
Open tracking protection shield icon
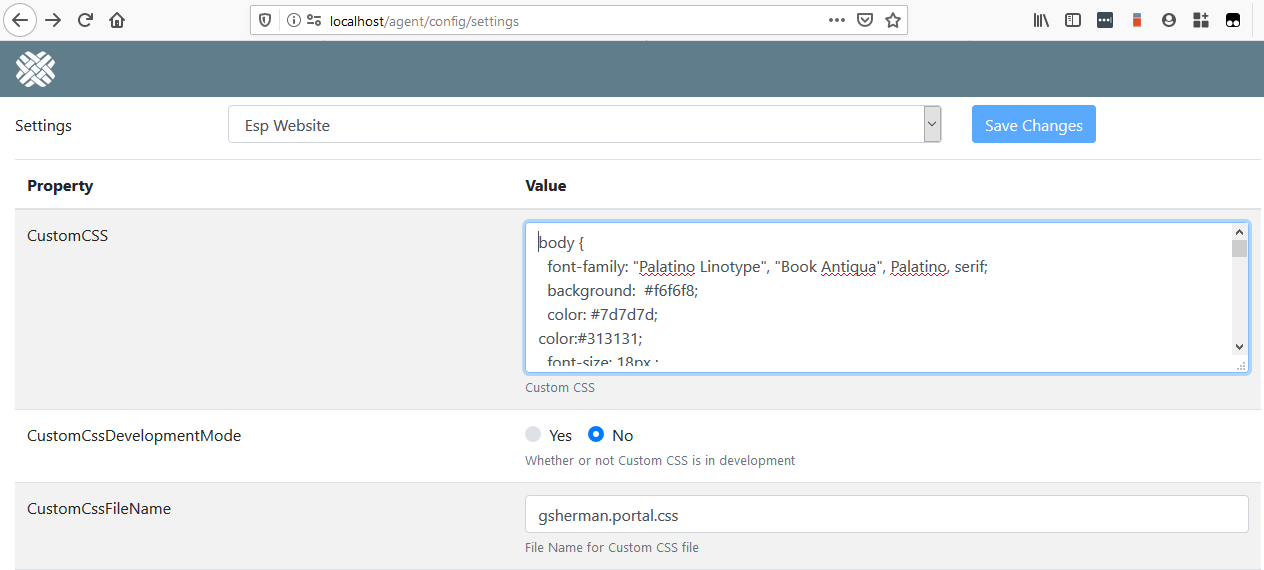pyautogui.click(x=265, y=20)
